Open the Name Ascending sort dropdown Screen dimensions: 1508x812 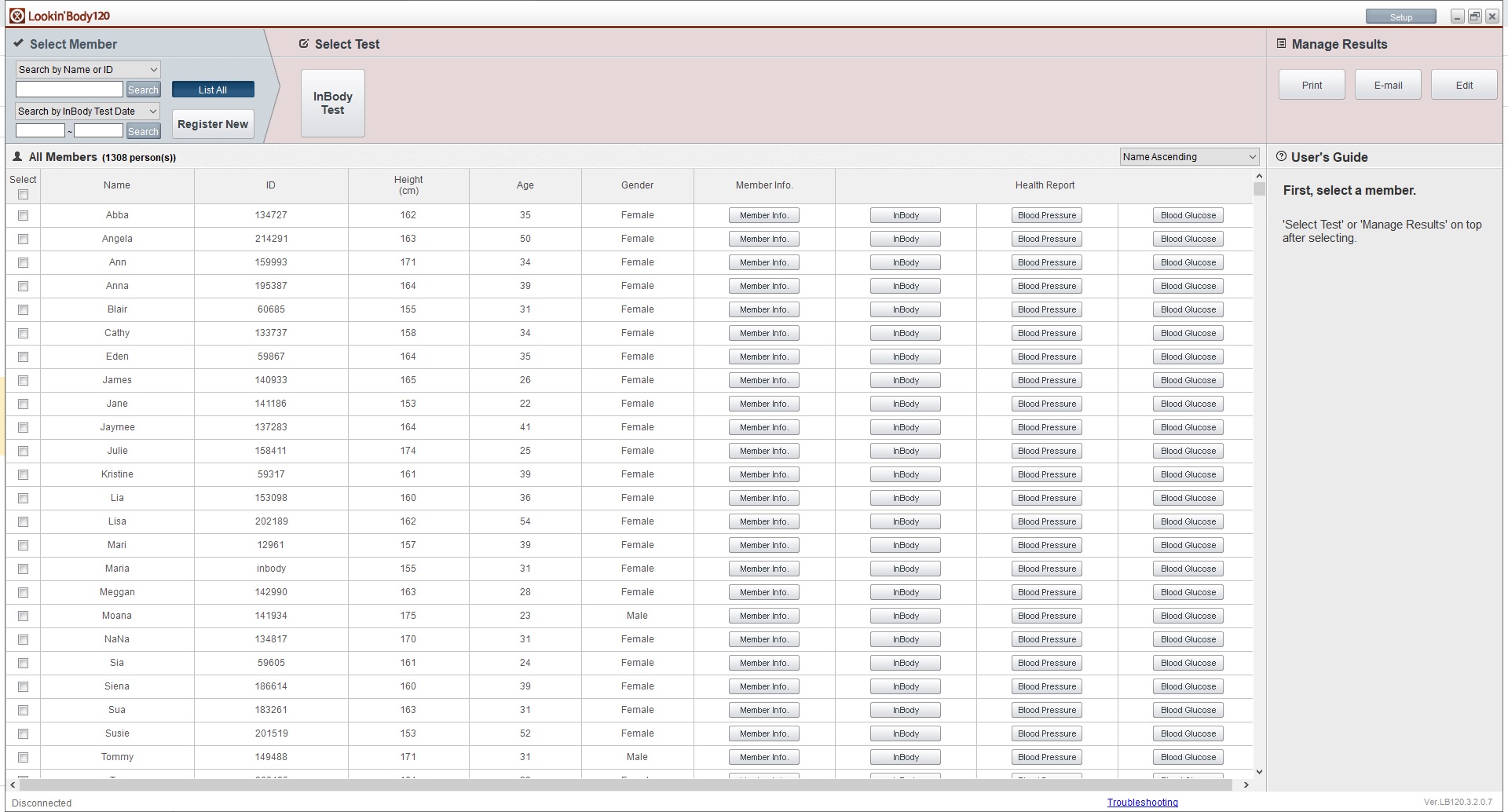(1188, 156)
